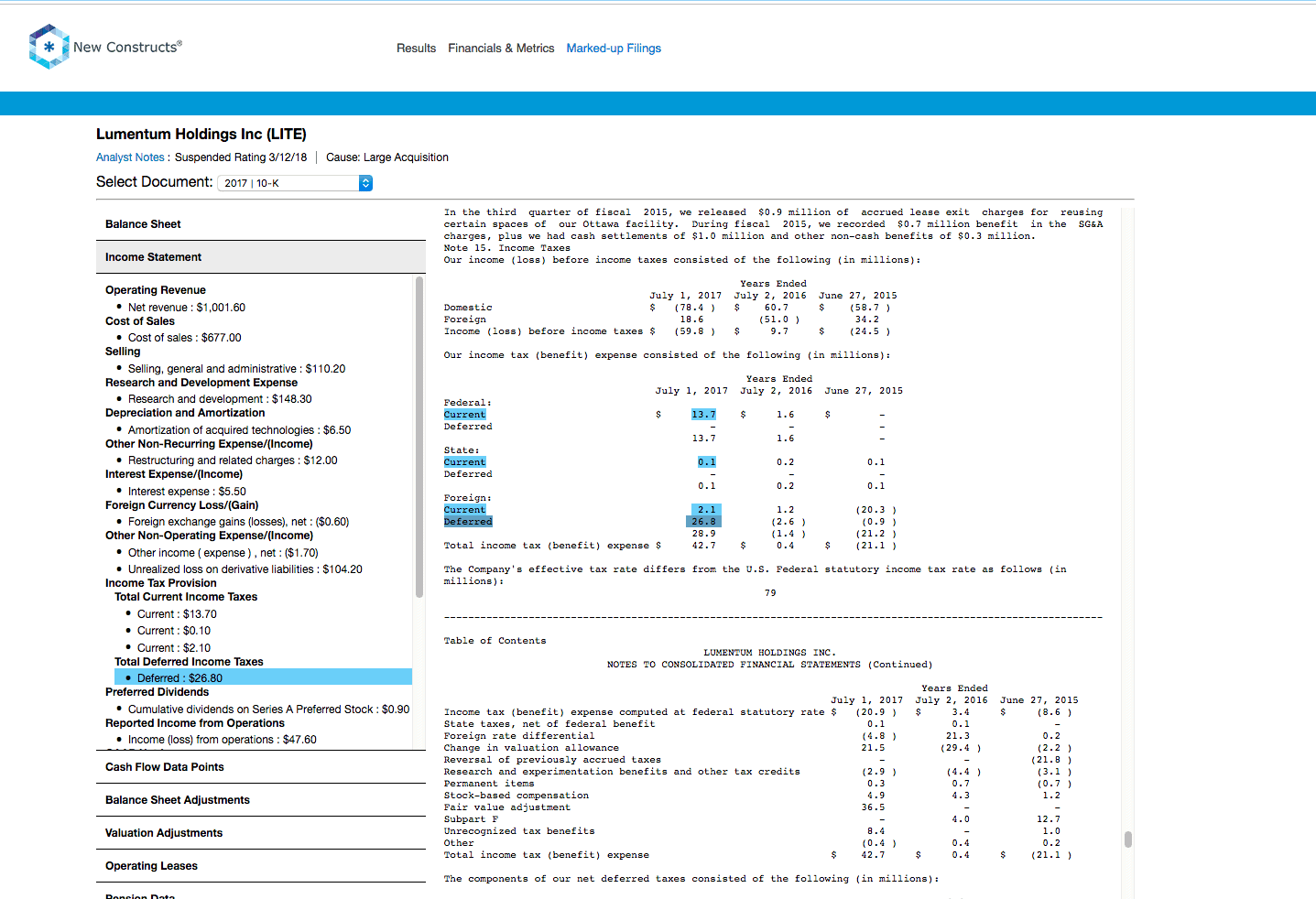Viewport: 1316px width, 899px height.
Task: Collapse the Income Statement section
Action: (x=261, y=257)
